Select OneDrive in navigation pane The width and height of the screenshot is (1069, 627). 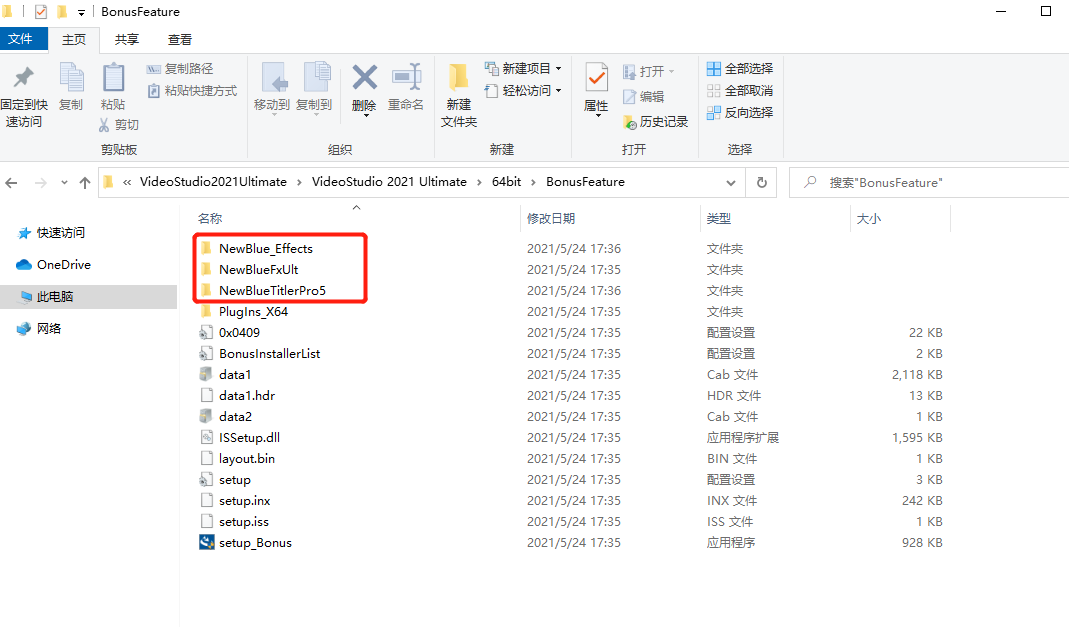(x=63, y=265)
